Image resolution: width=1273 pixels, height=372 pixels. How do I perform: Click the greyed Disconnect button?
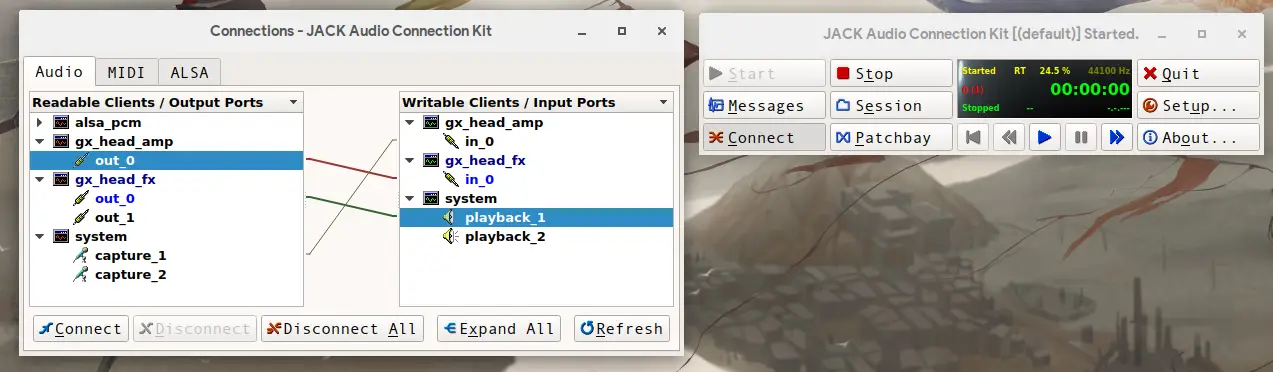(194, 329)
